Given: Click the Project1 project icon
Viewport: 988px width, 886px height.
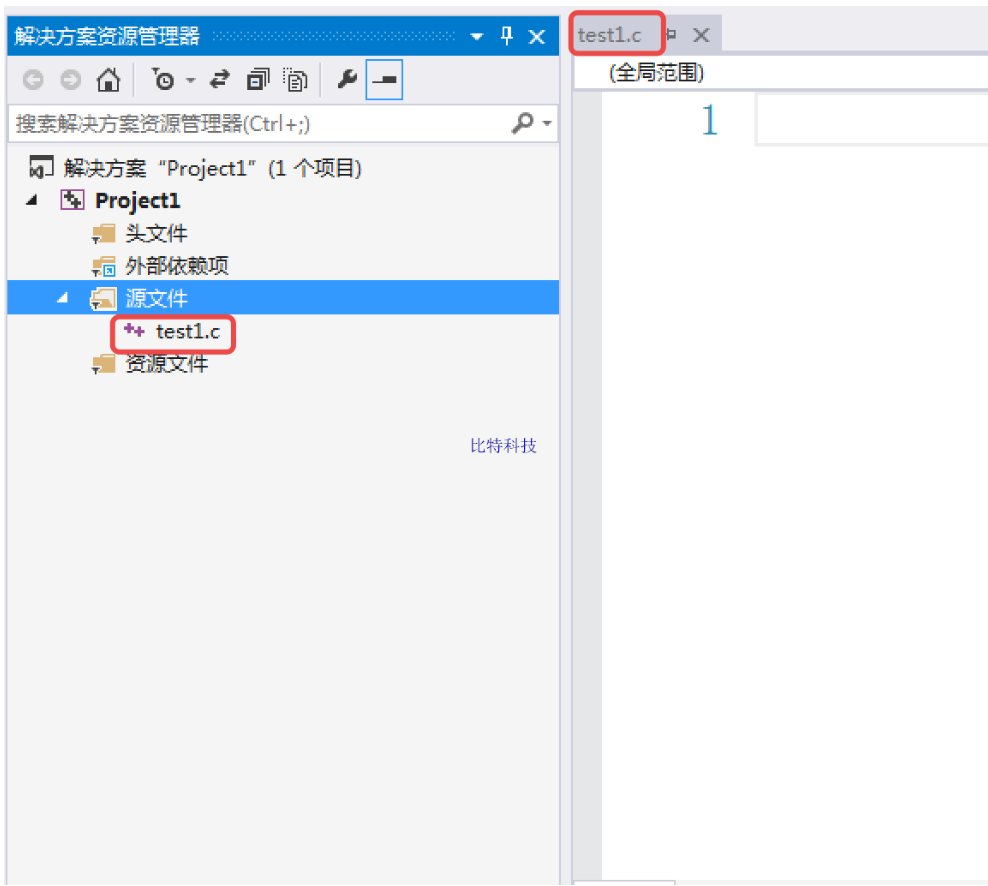Looking at the screenshot, I should pyautogui.click(x=72, y=200).
